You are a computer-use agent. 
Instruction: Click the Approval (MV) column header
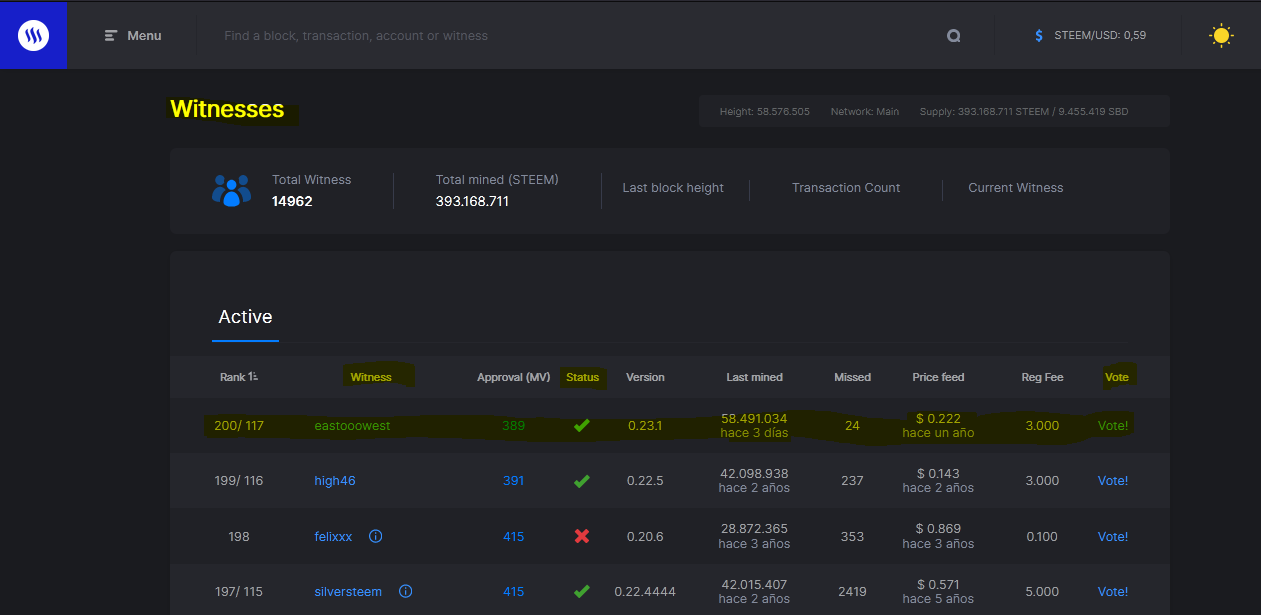513,377
